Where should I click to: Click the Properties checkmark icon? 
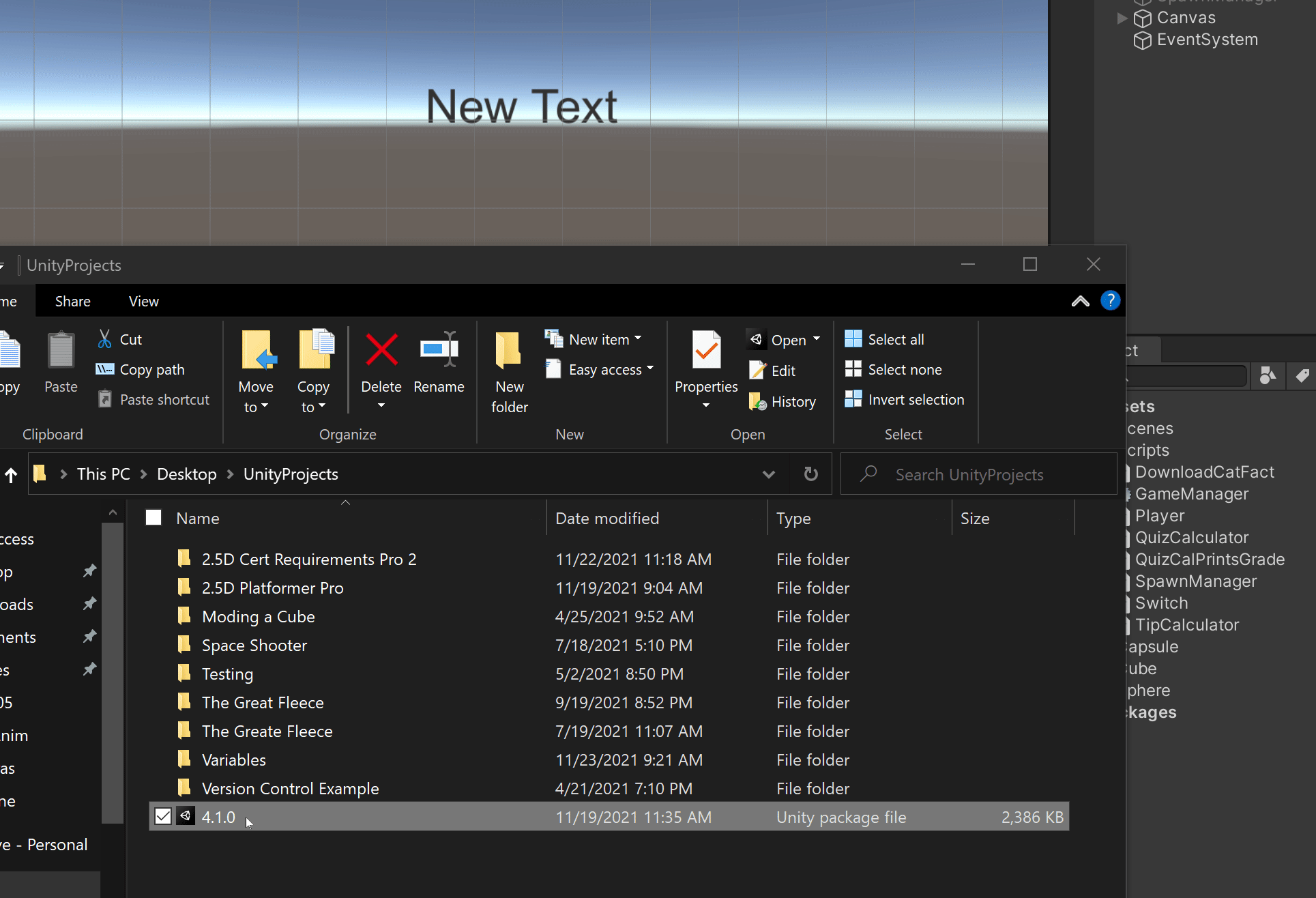tap(706, 349)
